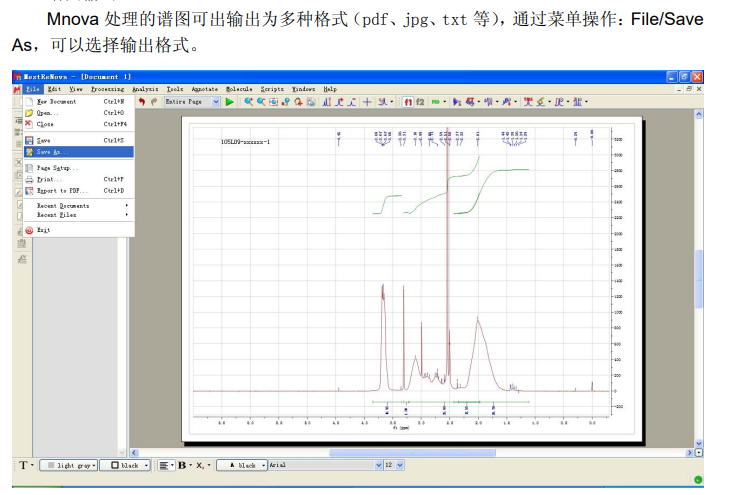
Task: Click the red X Close document icon
Action: [x=29, y=124]
